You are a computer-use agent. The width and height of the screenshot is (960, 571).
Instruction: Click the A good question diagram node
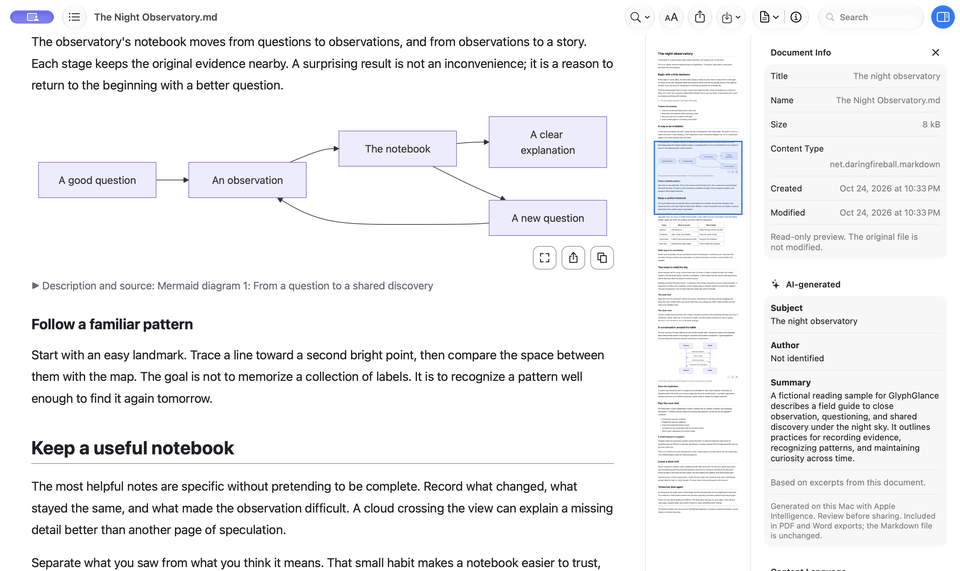tap(97, 180)
